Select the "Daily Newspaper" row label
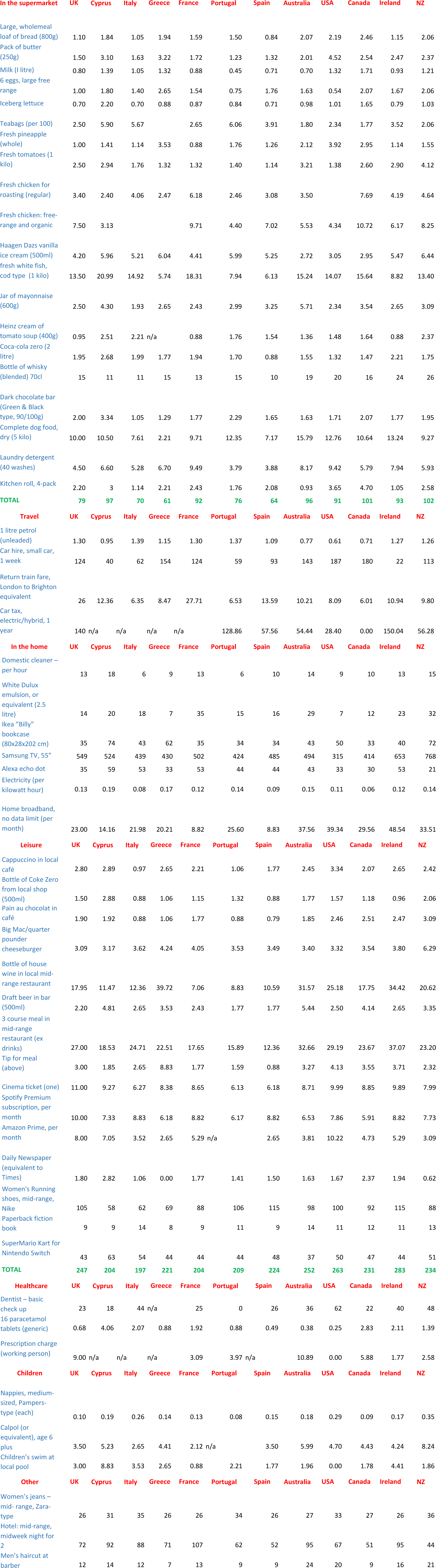 point(27,1168)
